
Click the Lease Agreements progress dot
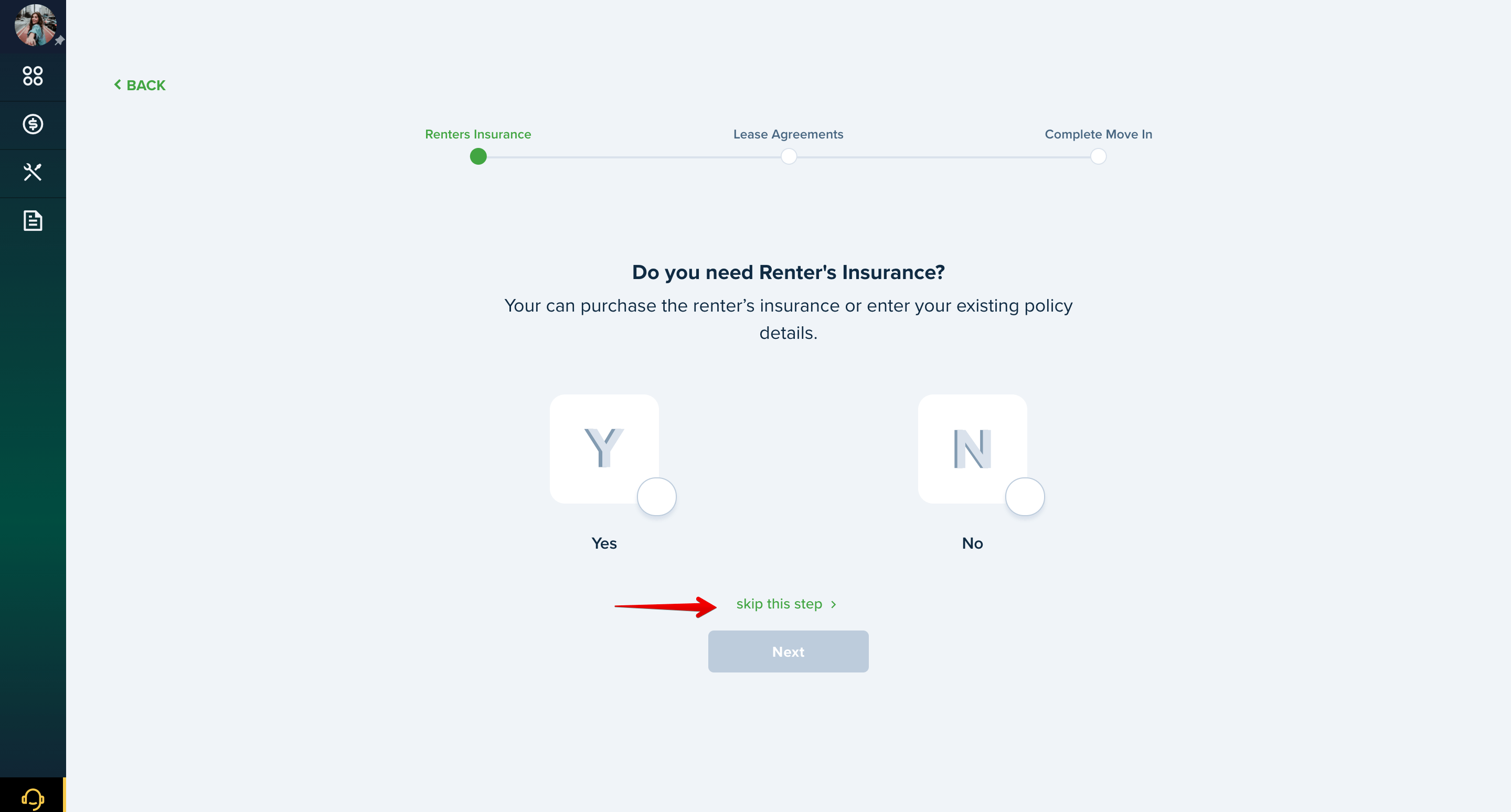789,156
